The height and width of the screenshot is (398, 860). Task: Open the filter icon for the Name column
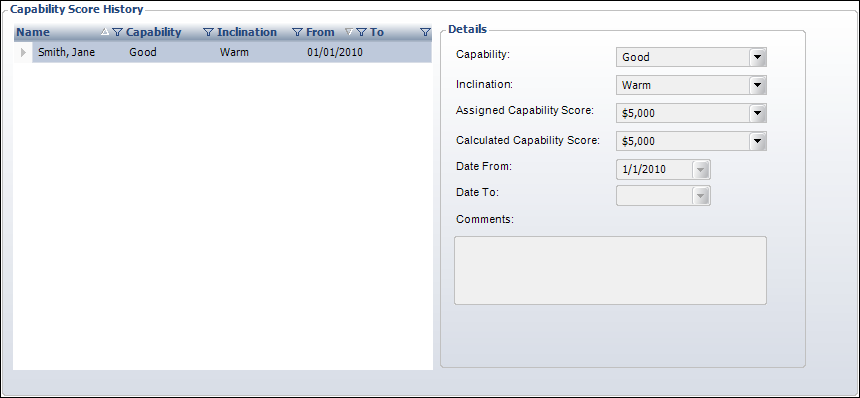[x=117, y=32]
